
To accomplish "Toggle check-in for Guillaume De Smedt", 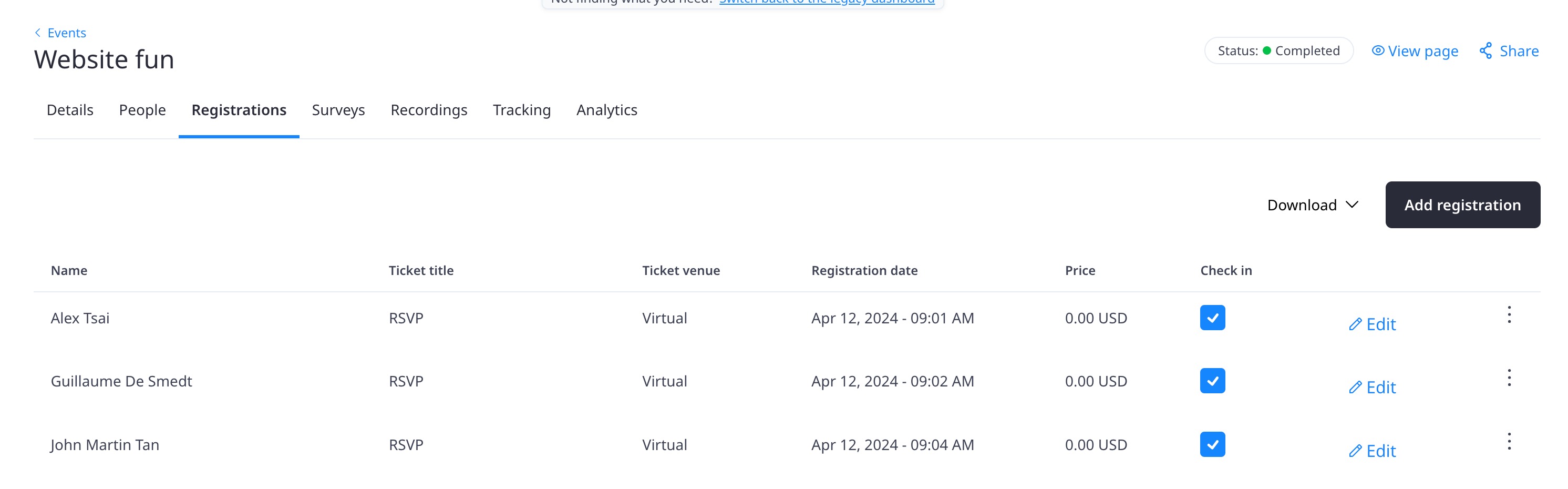I will [1212, 381].
